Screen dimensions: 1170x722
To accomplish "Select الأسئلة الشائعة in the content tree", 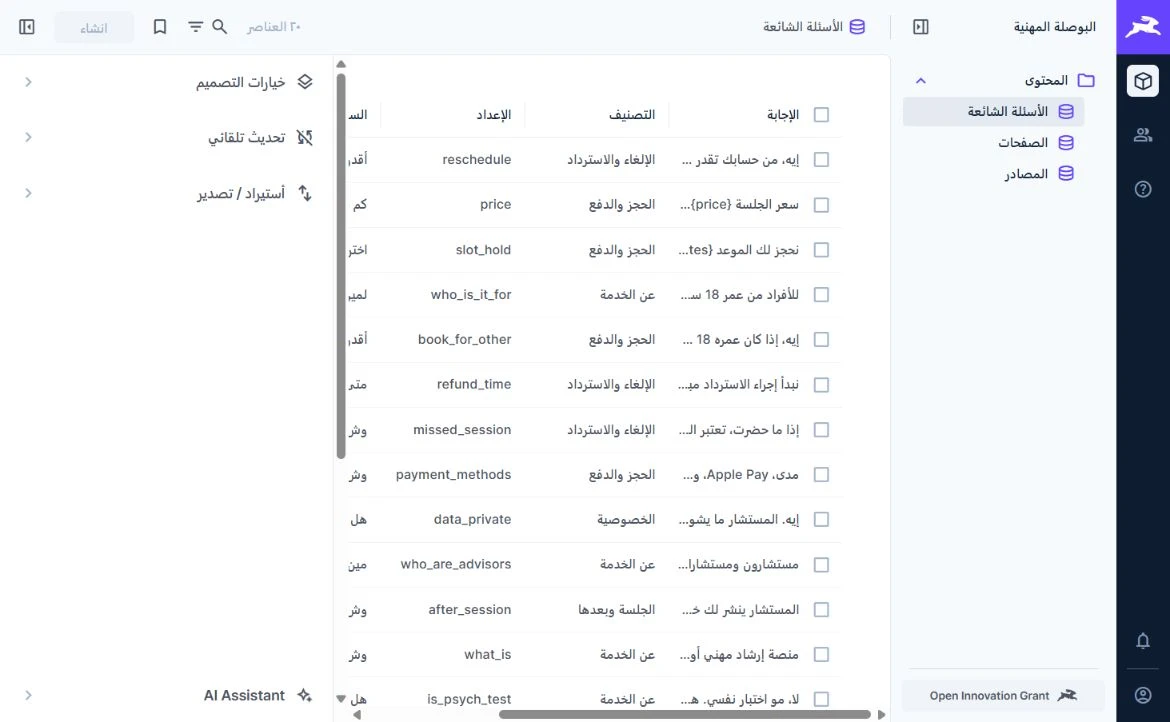I will pos(993,112).
